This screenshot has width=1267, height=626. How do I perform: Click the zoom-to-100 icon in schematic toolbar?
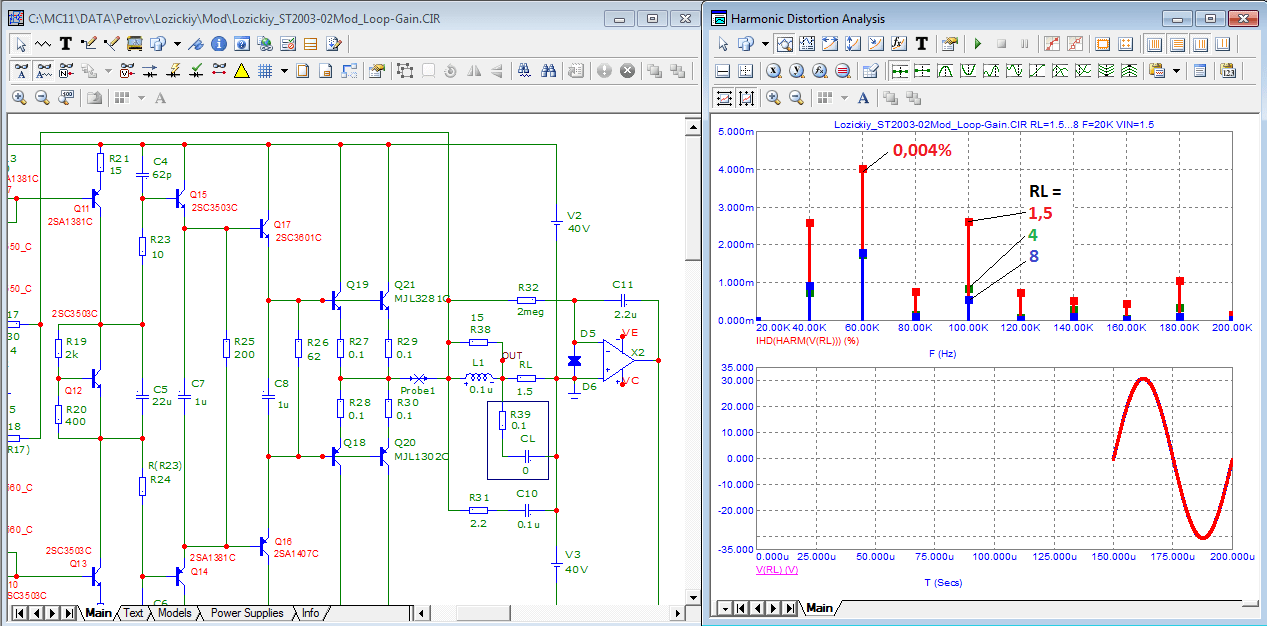click(x=66, y=98)
